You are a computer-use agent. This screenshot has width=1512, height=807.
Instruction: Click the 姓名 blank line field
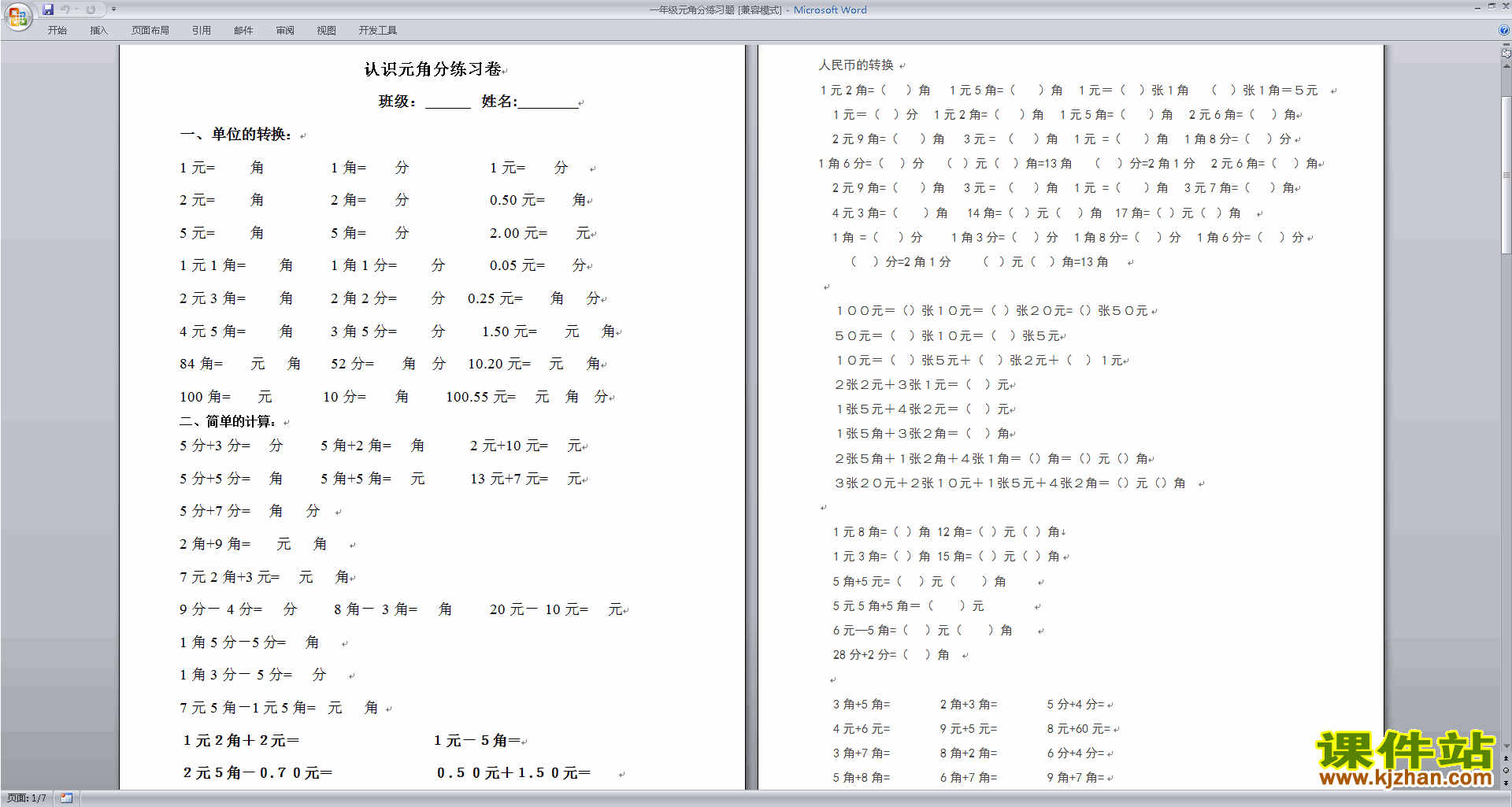548,102
